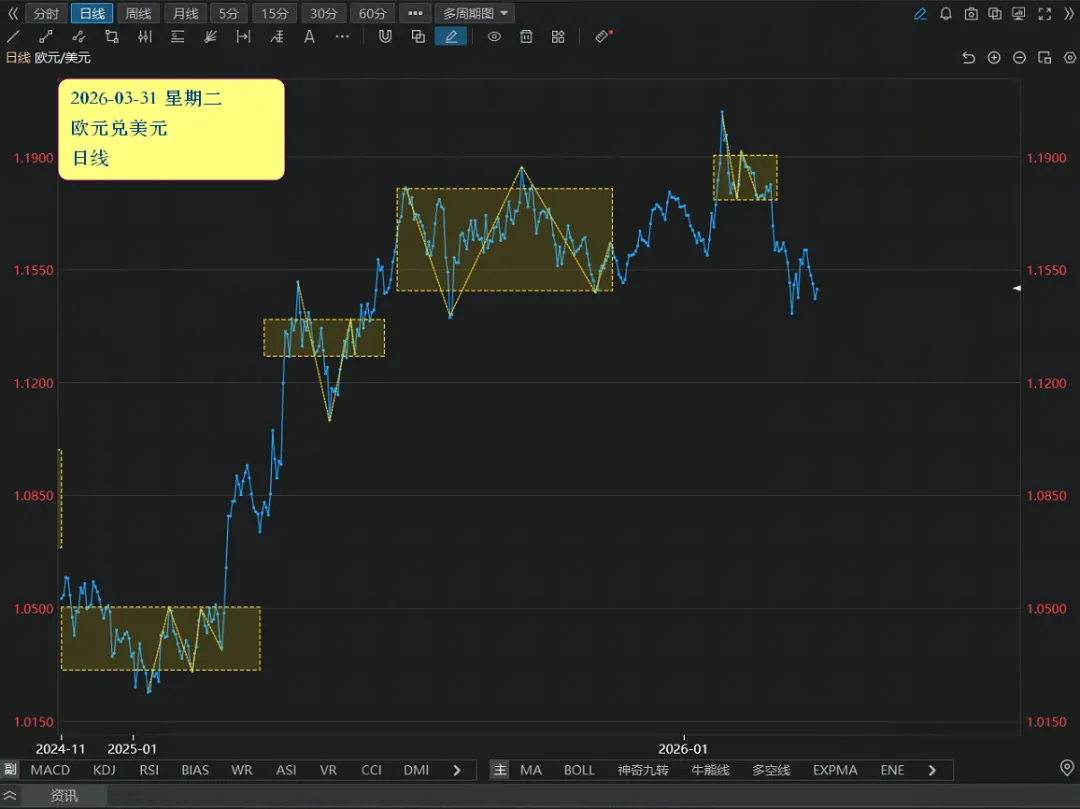Select ASI sub indicator
This screenshot has width=1080, height=809.
point(286,770)
